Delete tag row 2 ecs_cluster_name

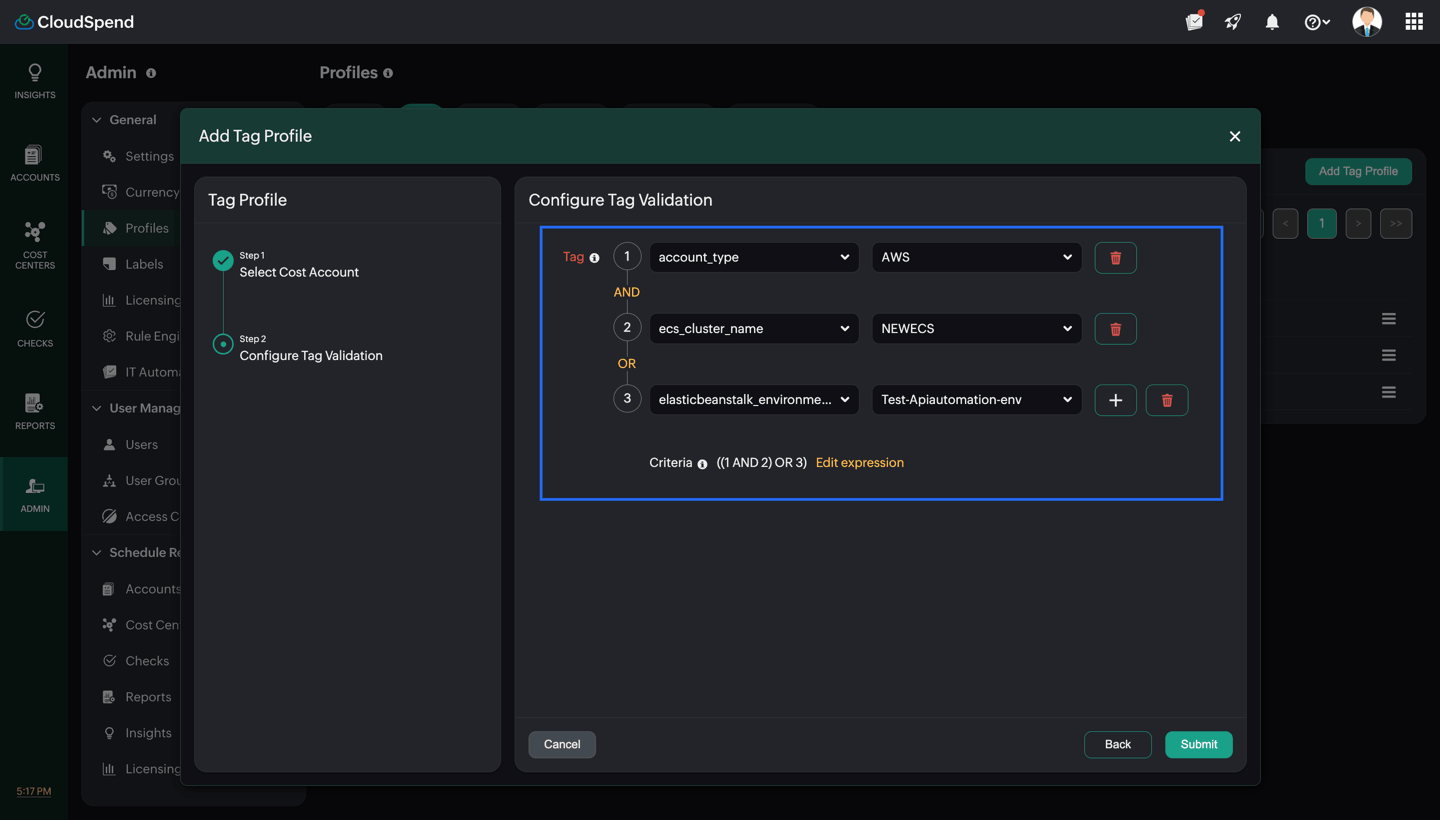coord(1116,329)
